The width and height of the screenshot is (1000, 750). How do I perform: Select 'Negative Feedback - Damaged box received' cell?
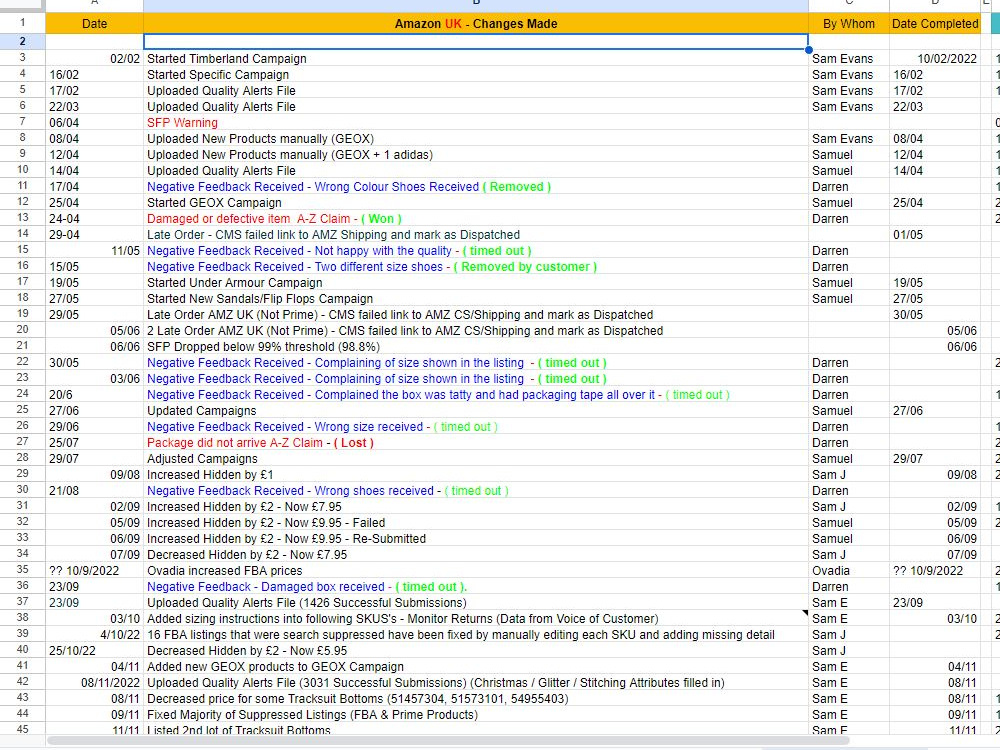click(476, 587)
